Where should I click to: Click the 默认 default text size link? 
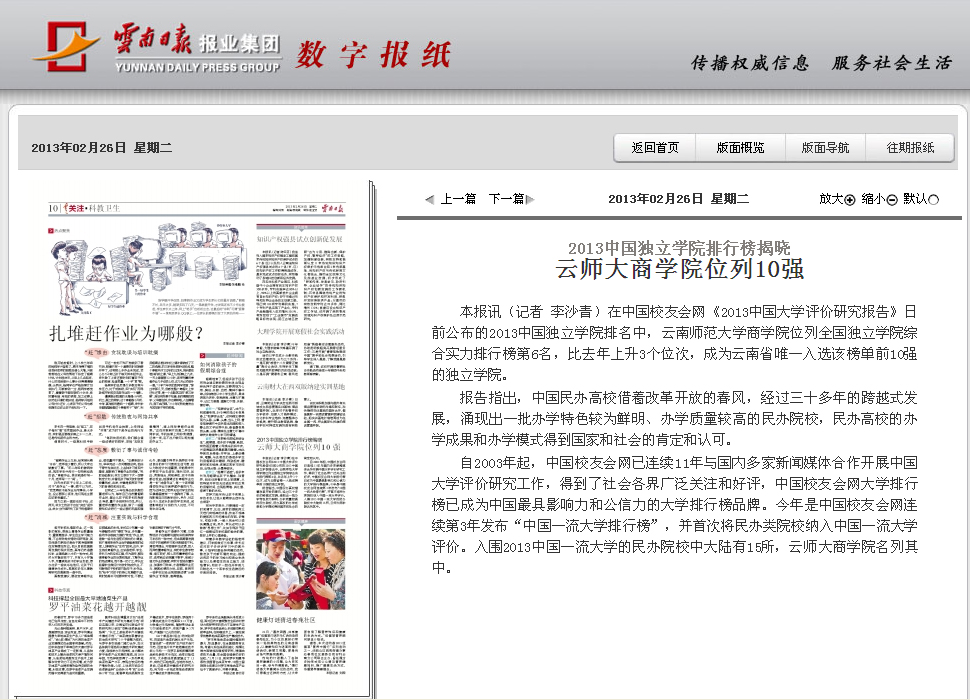(x=916, y=199)
